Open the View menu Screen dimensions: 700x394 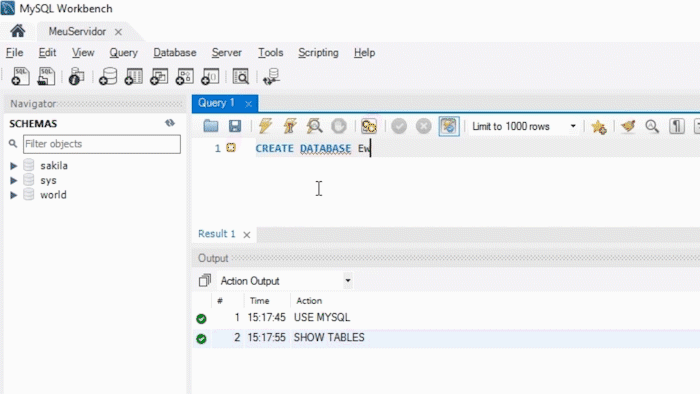(83, 53)
